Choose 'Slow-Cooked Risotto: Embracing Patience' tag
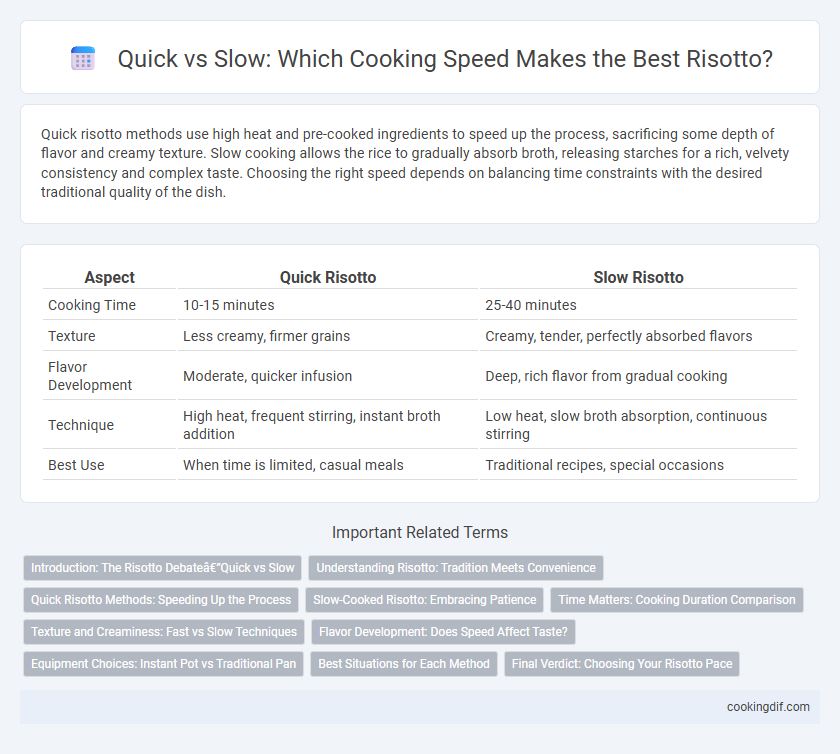 tap(424, 600)
